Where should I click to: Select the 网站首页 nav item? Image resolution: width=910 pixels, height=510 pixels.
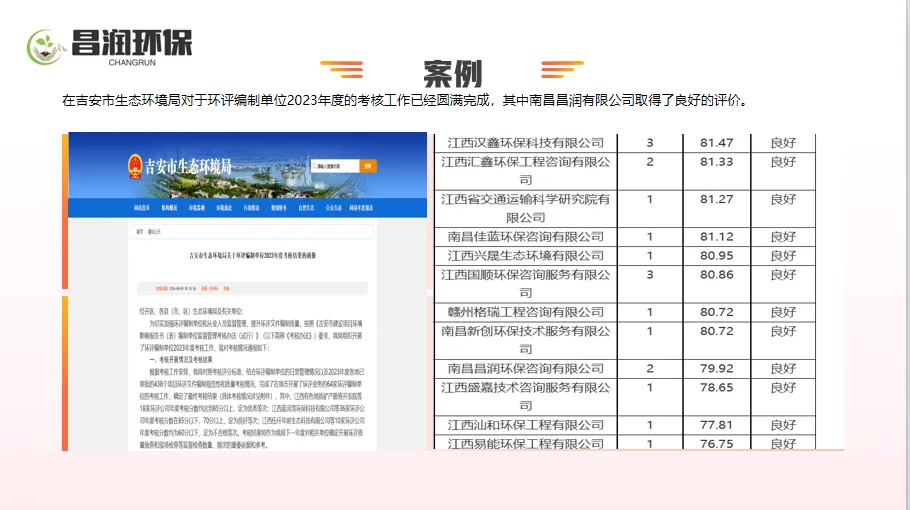142,208
